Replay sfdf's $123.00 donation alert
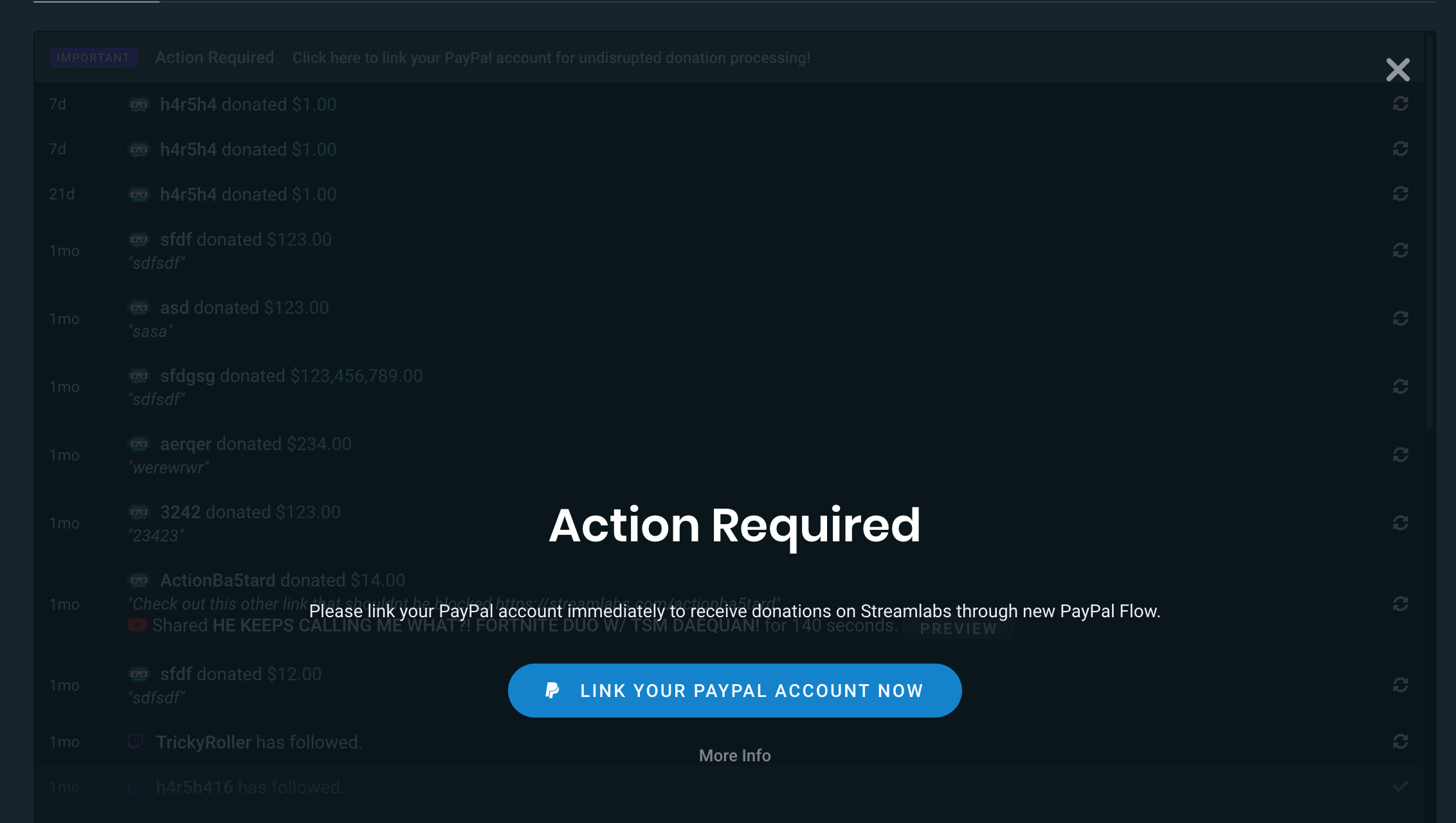1456x823 pixels. (1400, 250)
